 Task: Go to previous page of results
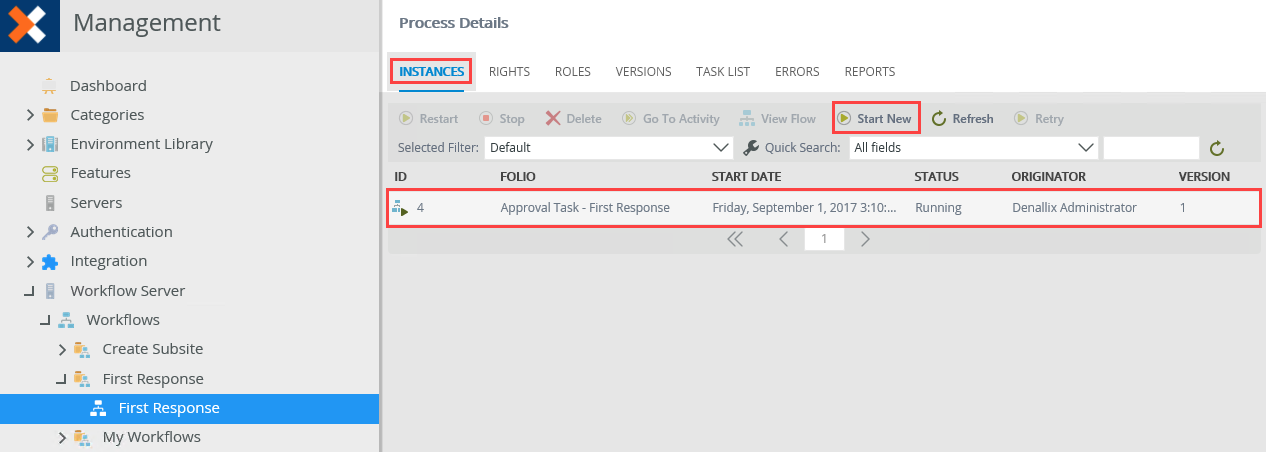(x=784, y=240)
